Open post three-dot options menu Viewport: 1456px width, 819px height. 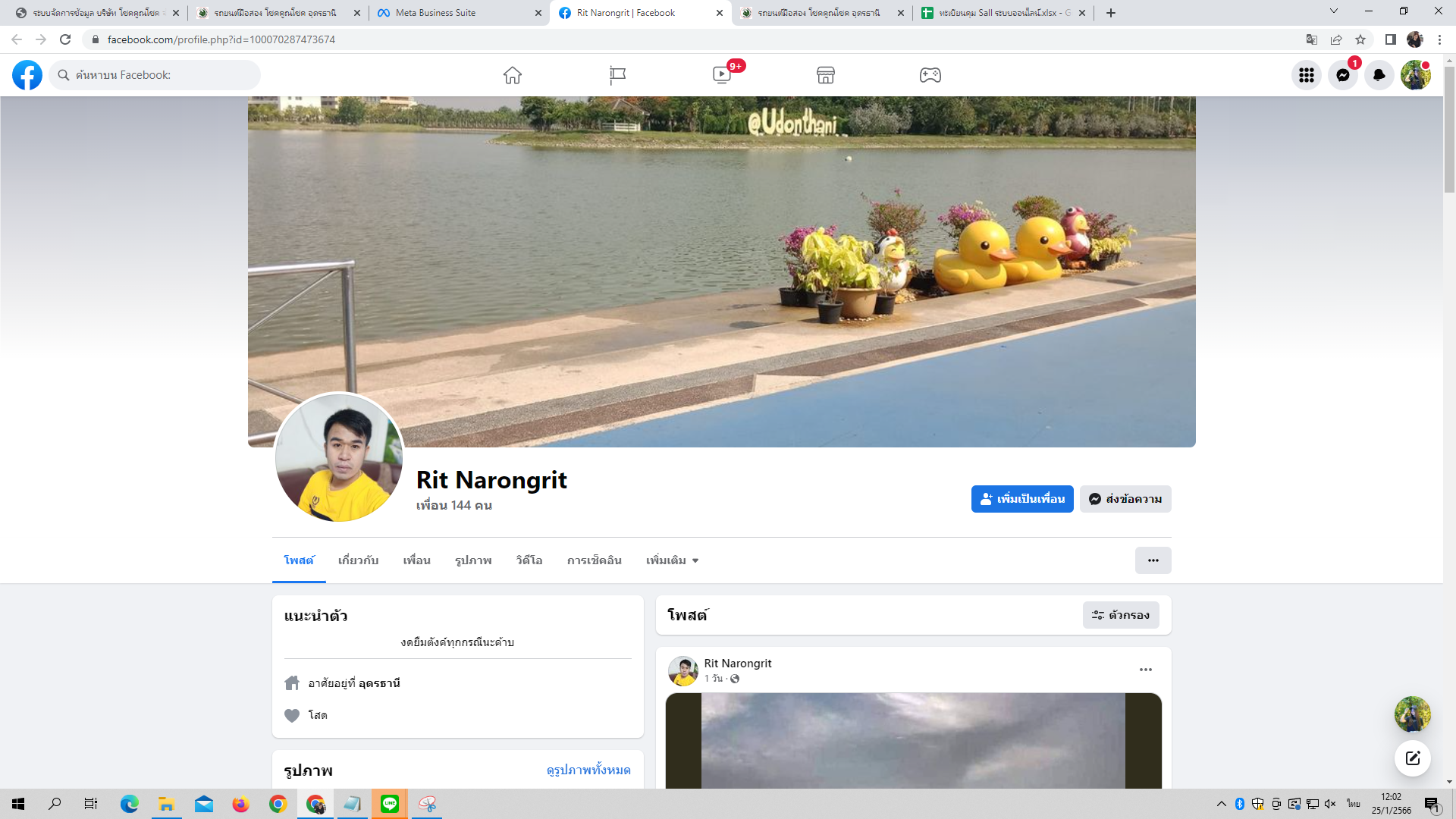[1146, 670]
